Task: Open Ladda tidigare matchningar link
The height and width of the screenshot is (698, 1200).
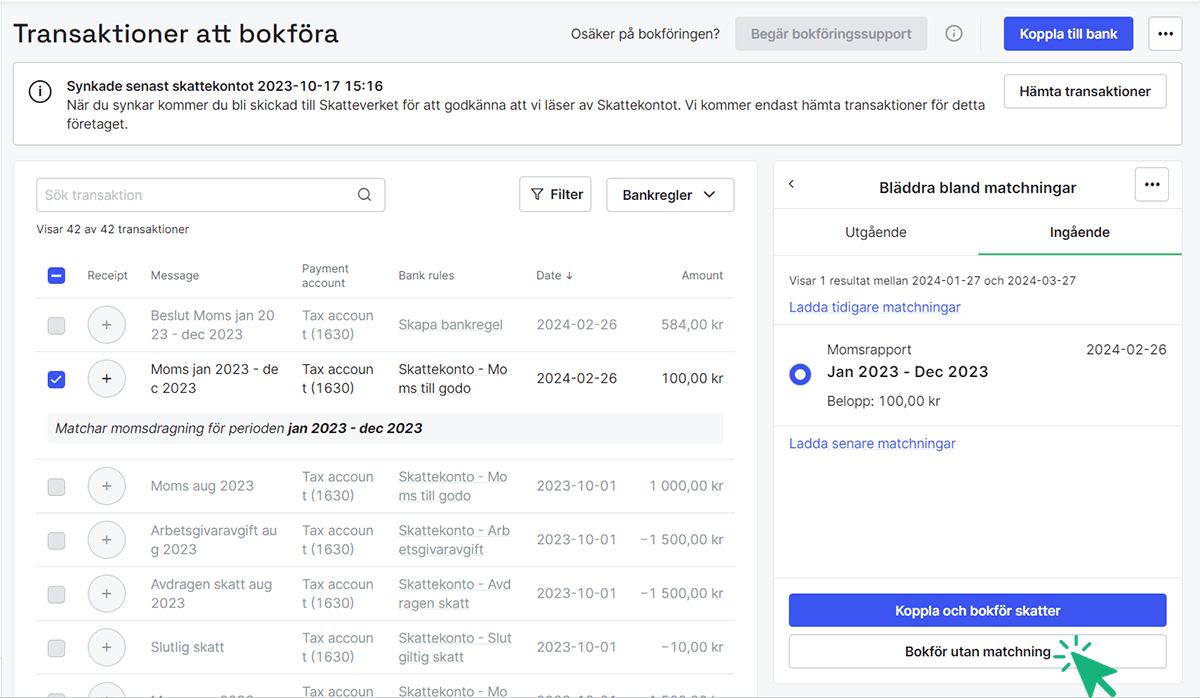Action: click(874, 307)
